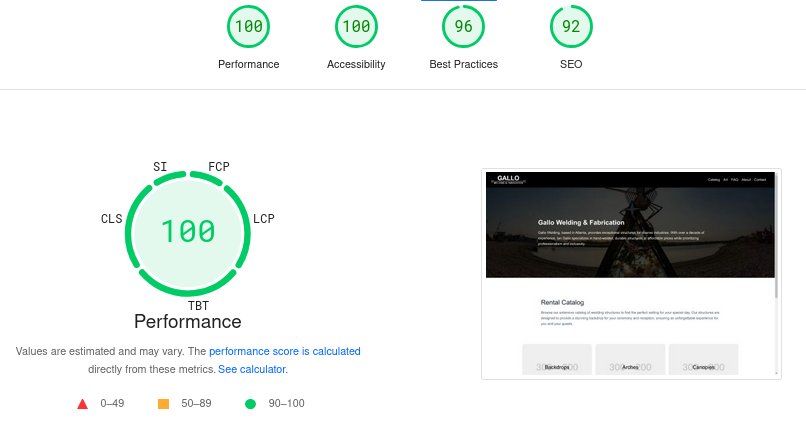806x421 pixels.
Task: Click 'Gallo Welding & Fabrication' heading in screenshot
Action: (581, 223)
